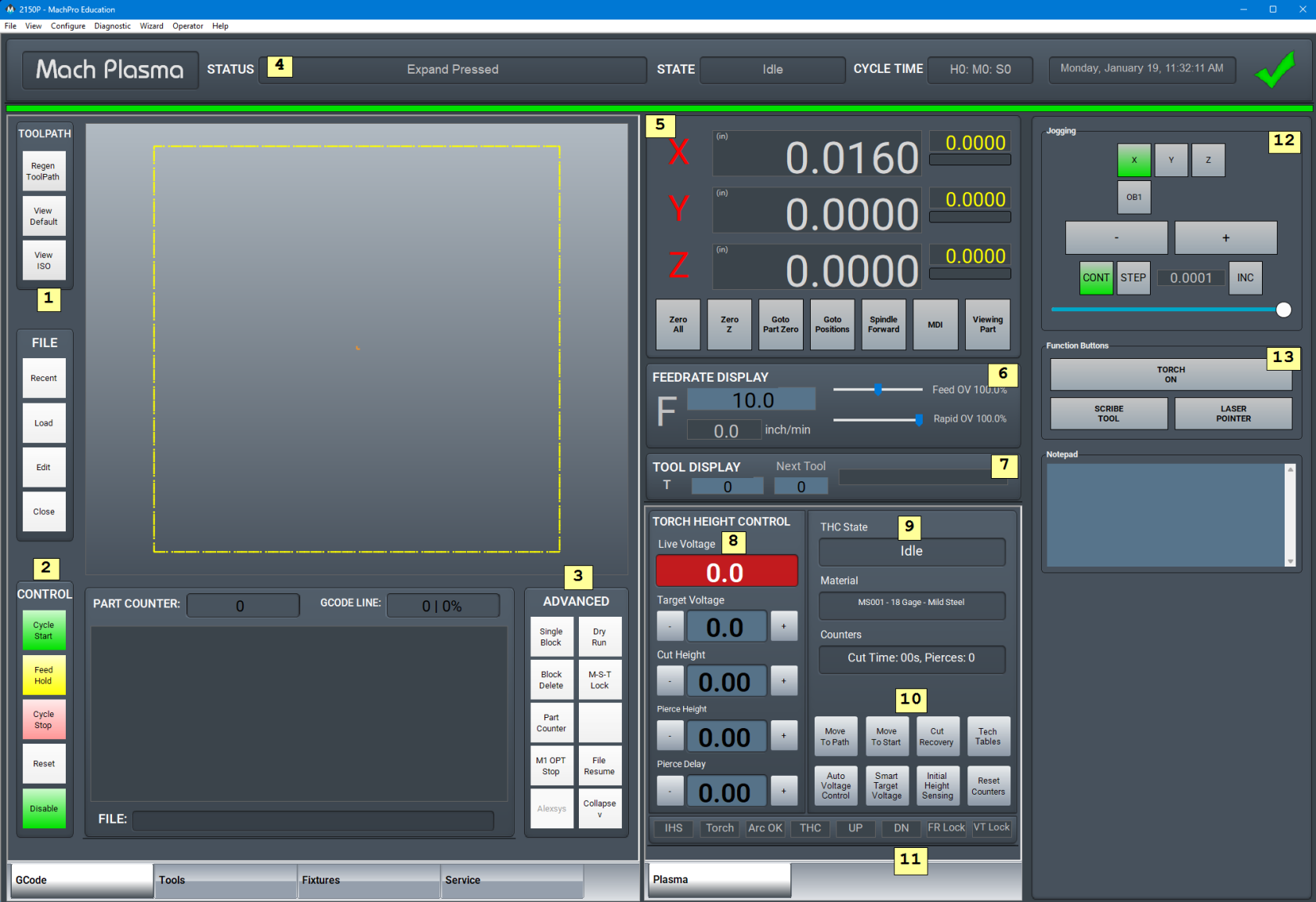Click View ISO button
Image resolution: width=1316 pixels, height=902 pixels.
point(44,261)
